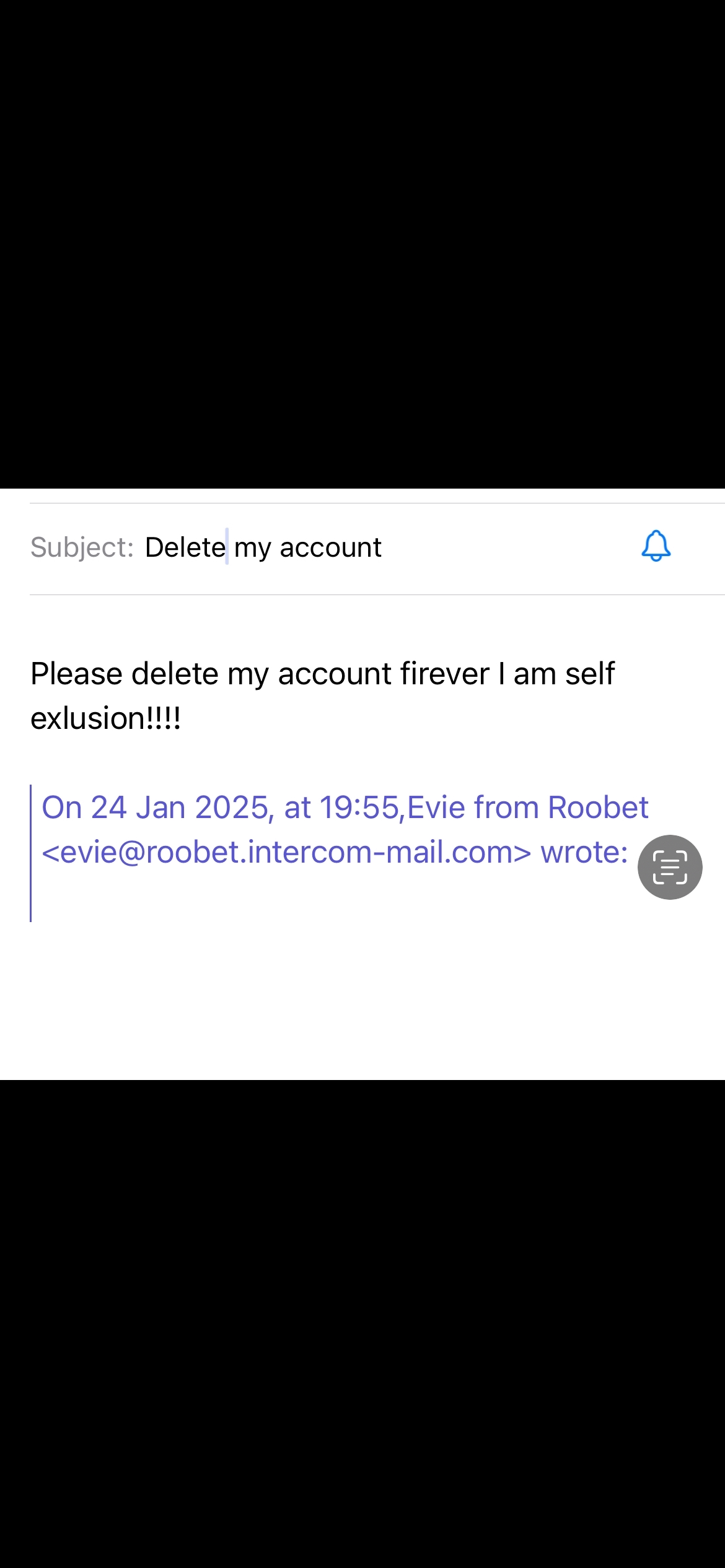
Task: Tap the blank line inside the quote block
Action: (335, 897)
